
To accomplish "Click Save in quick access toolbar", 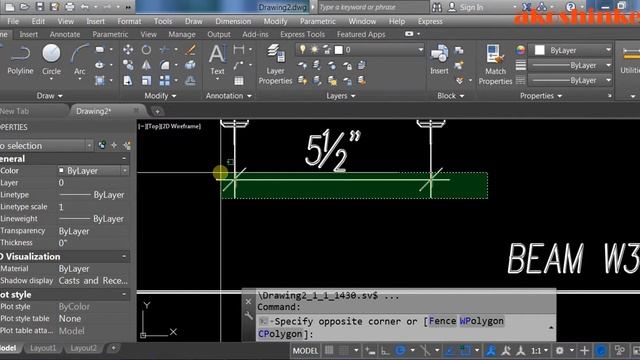I will pos(39,7).
